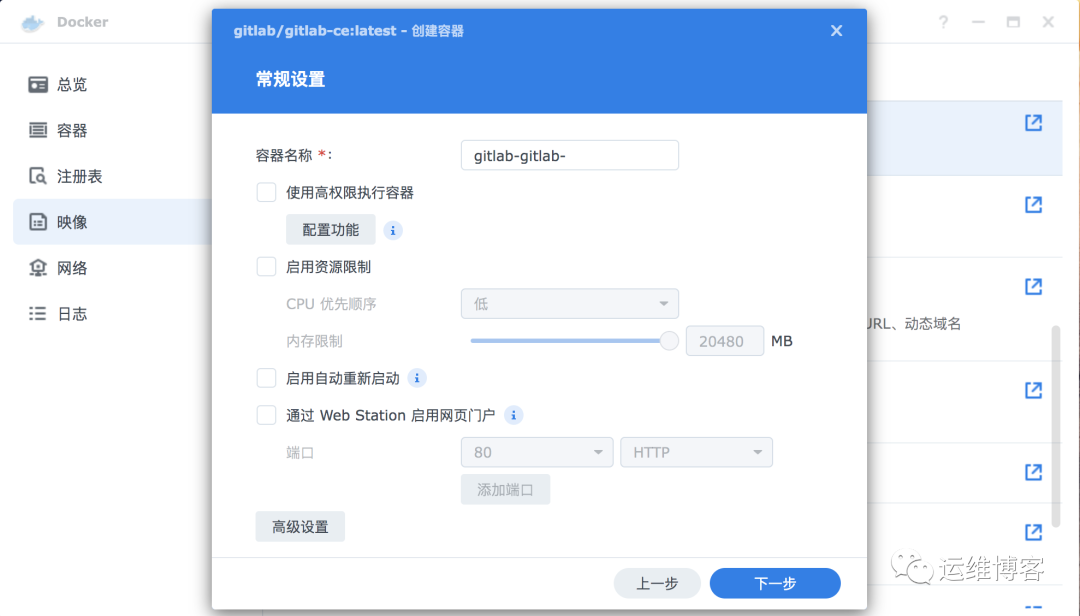1080x616 pixels.
Task: Click the 常规设置 heading text
Action: (290, 79)
